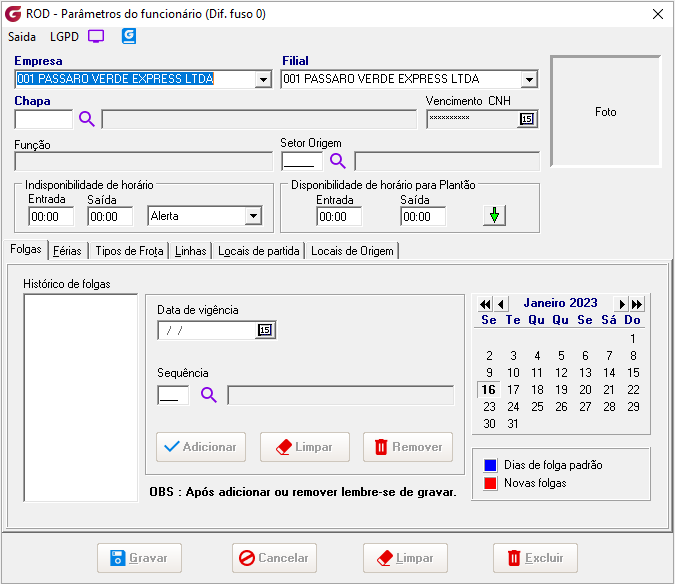Viewport: 675px width, 584px height.
Task: Select day 29 in the calendar
Action: (633, 407)
